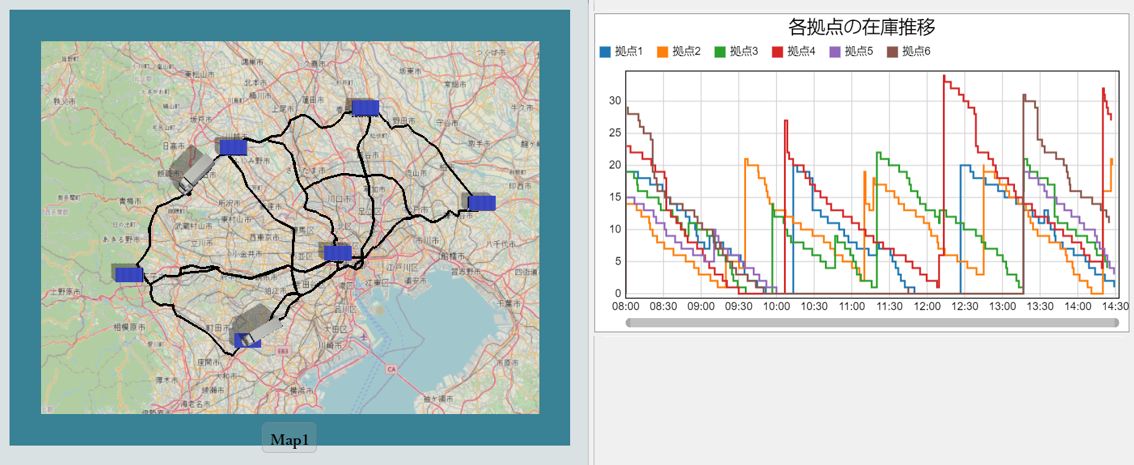Viewport: 1134px width, 465px height.
Task: Toggle 拠点1 series in the legend
Action: click(628, 51)
